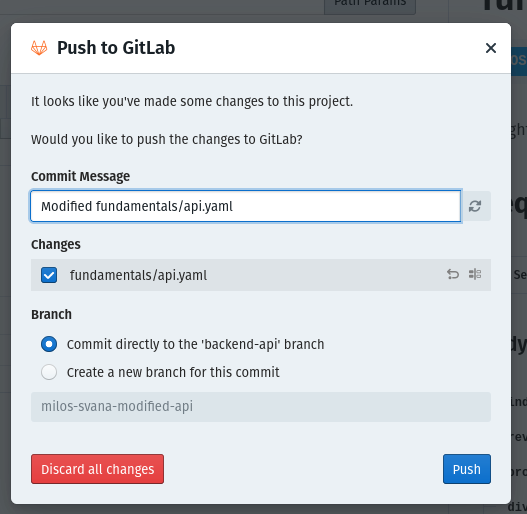Push the changes to GitLab
The width and height of the screenshot is (527, 514).
pos(467,469)
